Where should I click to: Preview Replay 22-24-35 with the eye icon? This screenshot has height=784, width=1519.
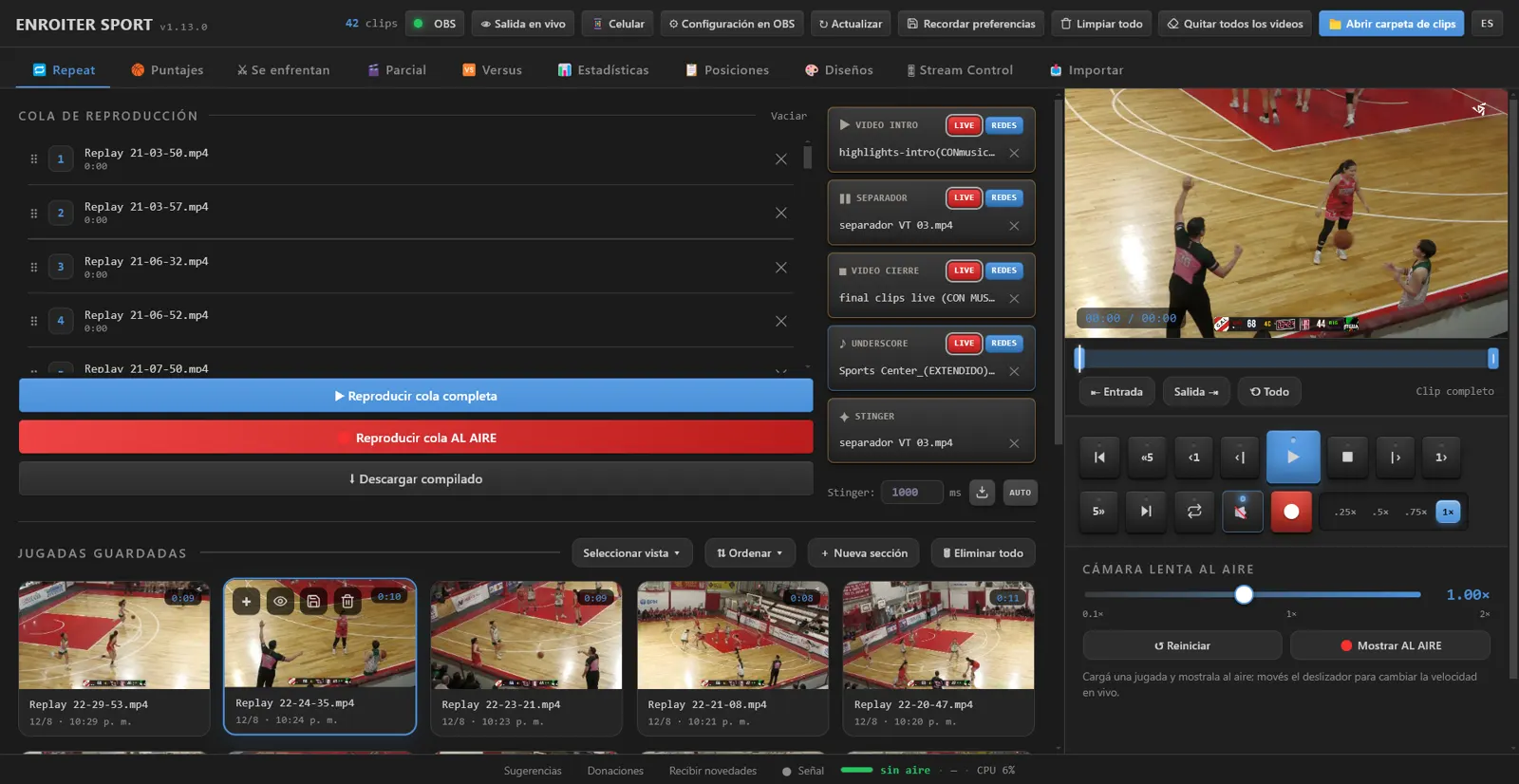tap(280, 601)
